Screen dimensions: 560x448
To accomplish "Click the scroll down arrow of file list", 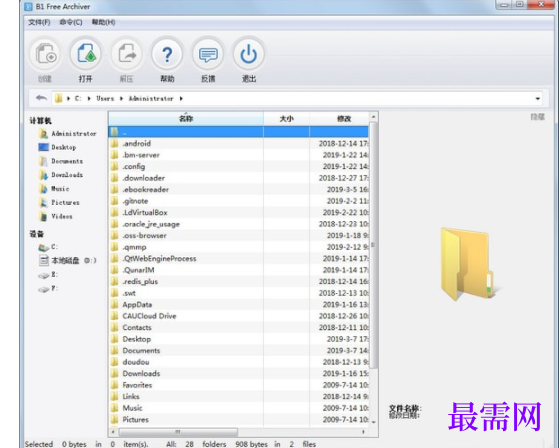I will point(373,422).
